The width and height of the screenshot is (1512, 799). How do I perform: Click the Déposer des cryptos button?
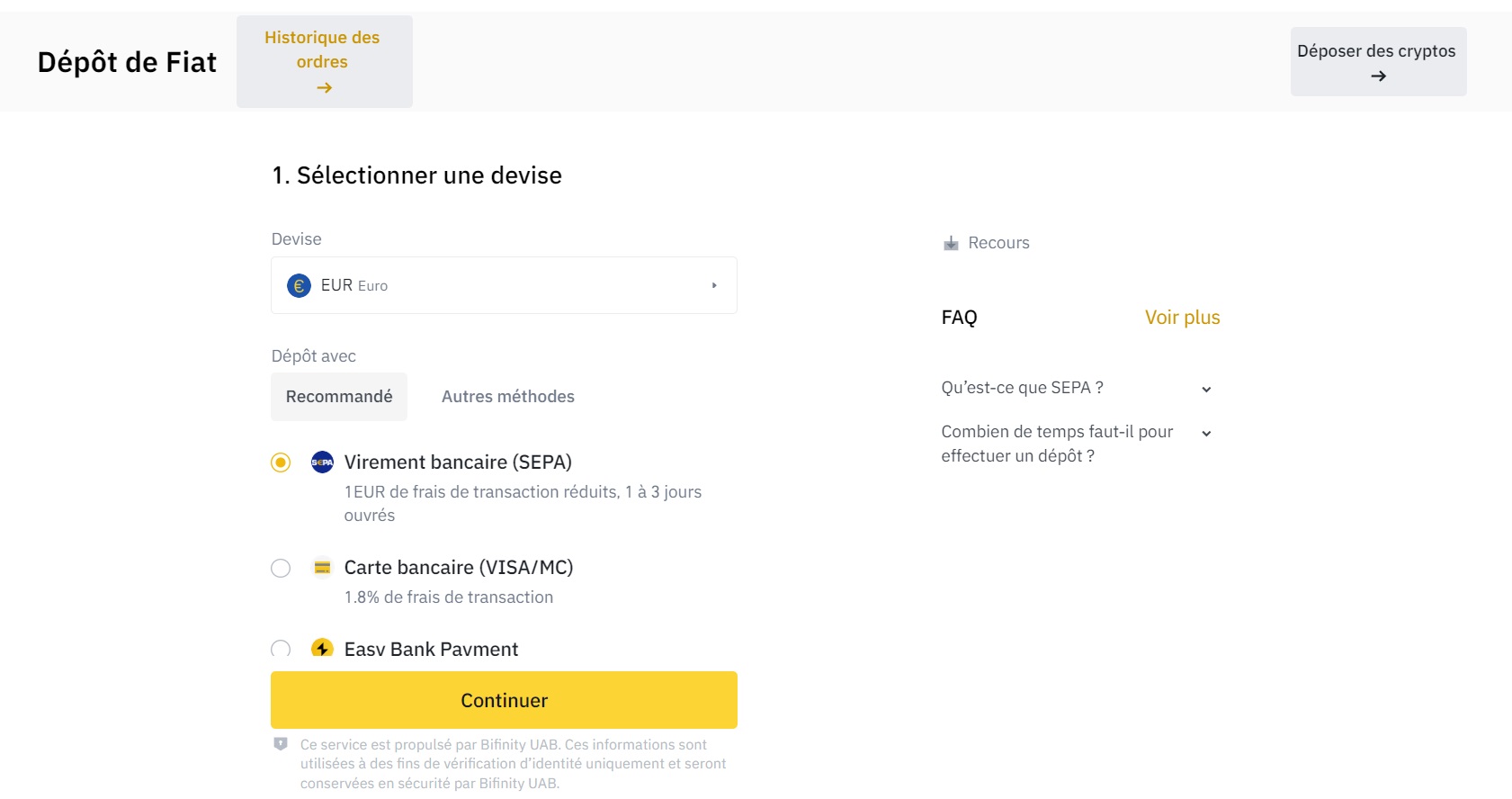point(1377,60)
